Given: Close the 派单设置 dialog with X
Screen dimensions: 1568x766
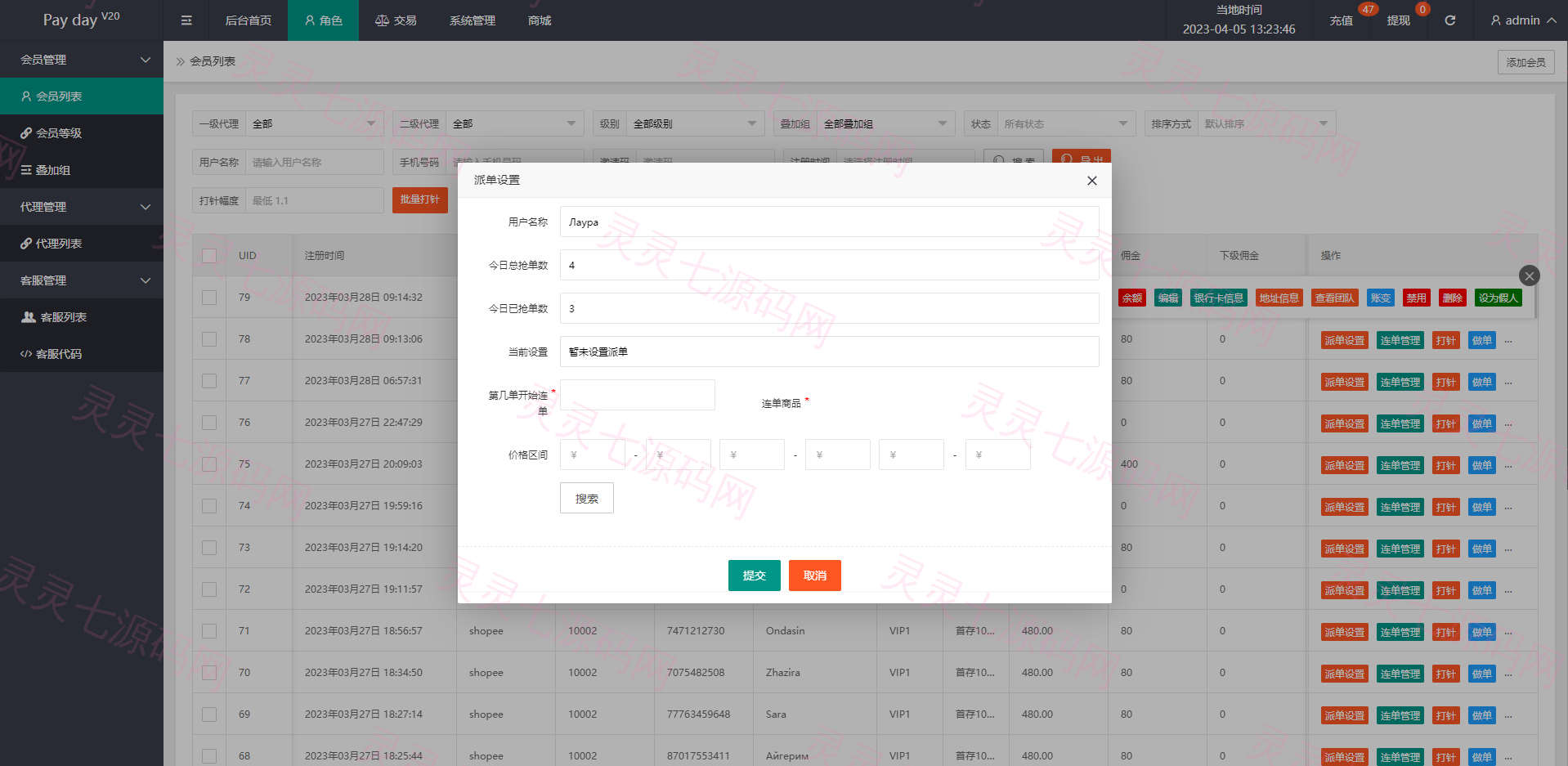Looking at the screenshot, I should [x=1091, y=181].
